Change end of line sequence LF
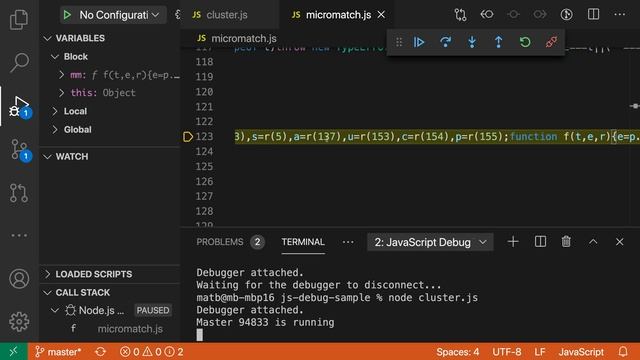640x360 pixels. 540,352
